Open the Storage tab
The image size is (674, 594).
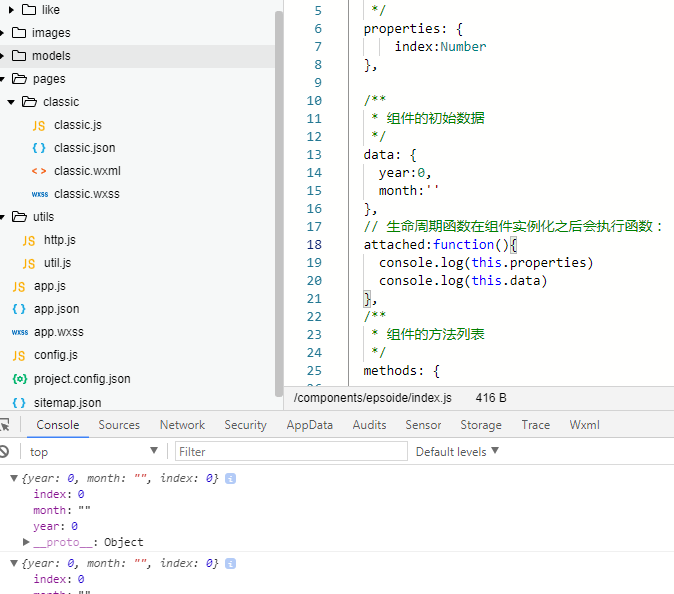(x=481, y=425)
